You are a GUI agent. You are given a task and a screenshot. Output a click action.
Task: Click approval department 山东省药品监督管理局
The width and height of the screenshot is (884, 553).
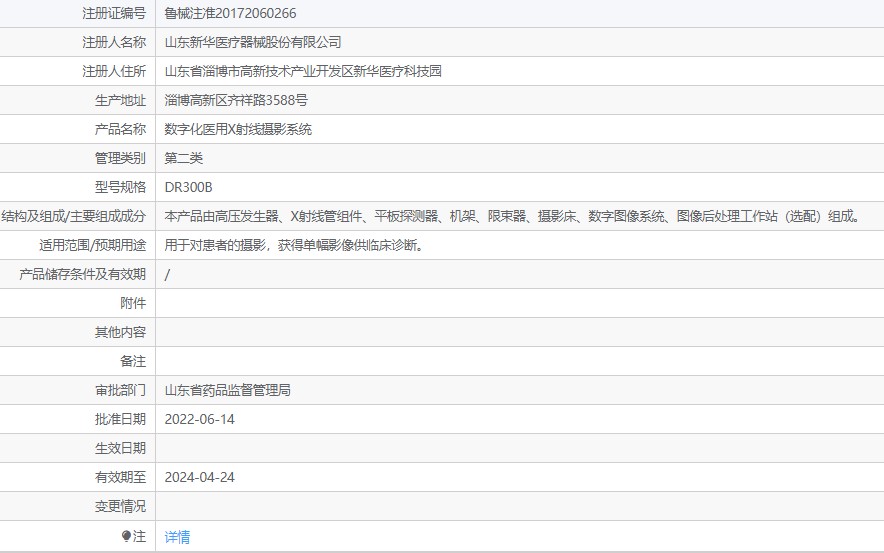coord(227,390)
